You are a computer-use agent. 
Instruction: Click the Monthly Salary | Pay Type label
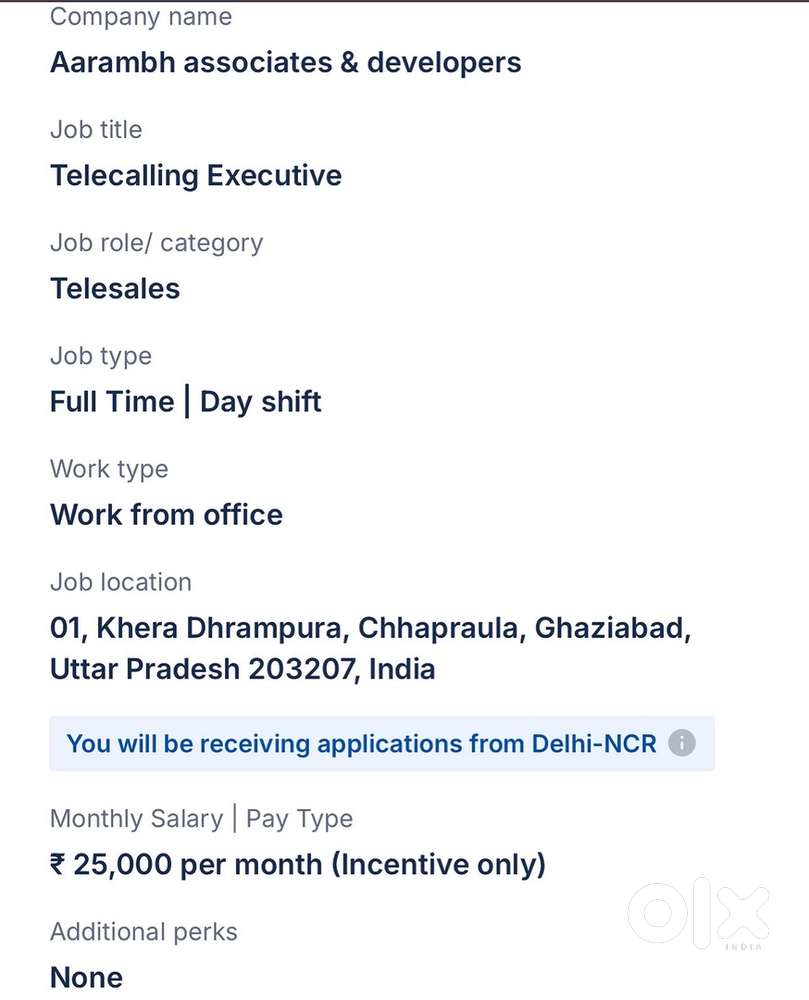coord(201,819)
